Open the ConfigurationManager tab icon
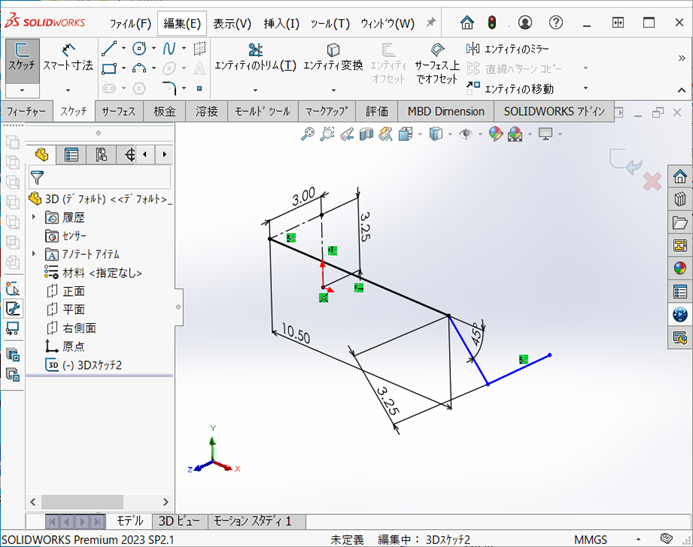This screenshot has width=693, height=547. pyautogui.click(x=101, y=154)
